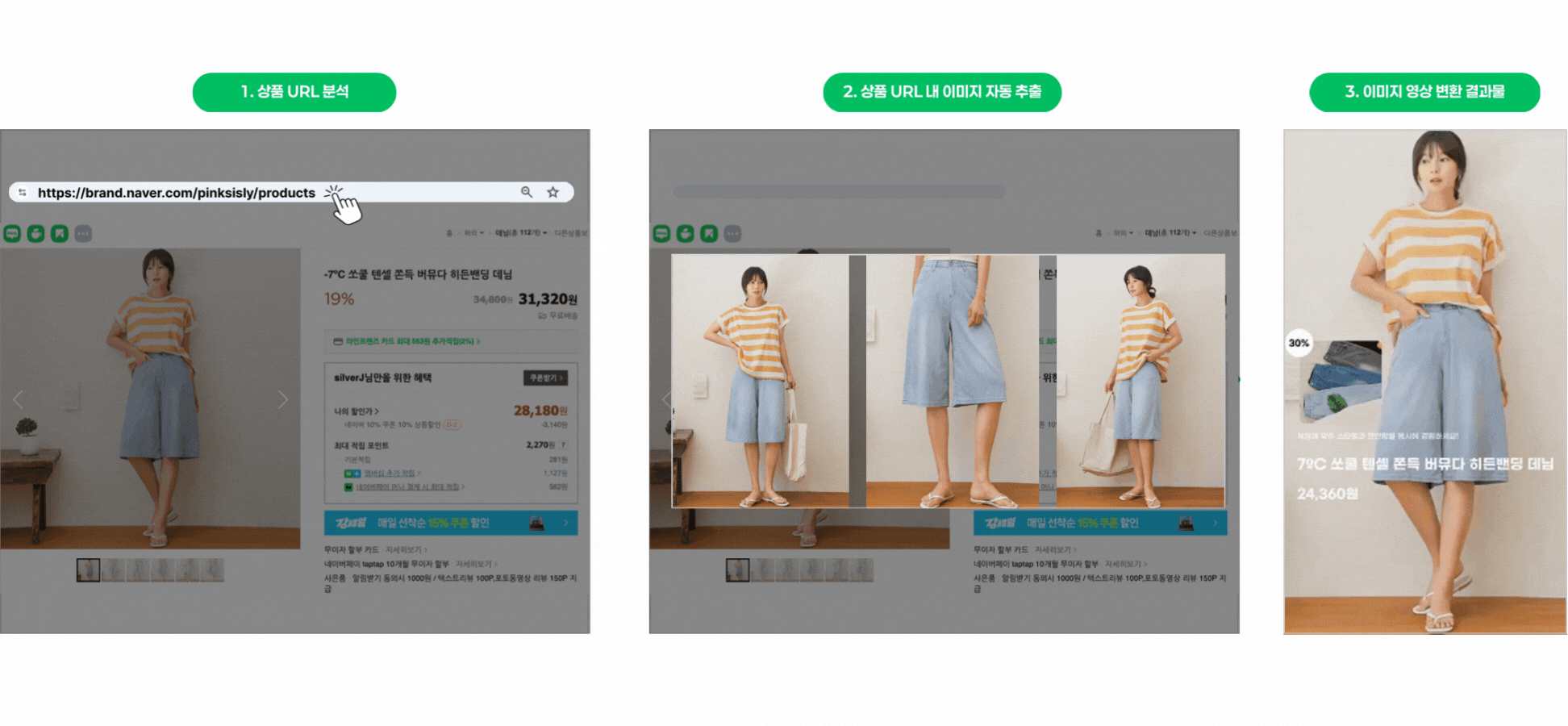Click the 3. 이미지 영상 변환 결과물 step label
This screenshot has height=726, width=1568.
(x=1424, y=92)
